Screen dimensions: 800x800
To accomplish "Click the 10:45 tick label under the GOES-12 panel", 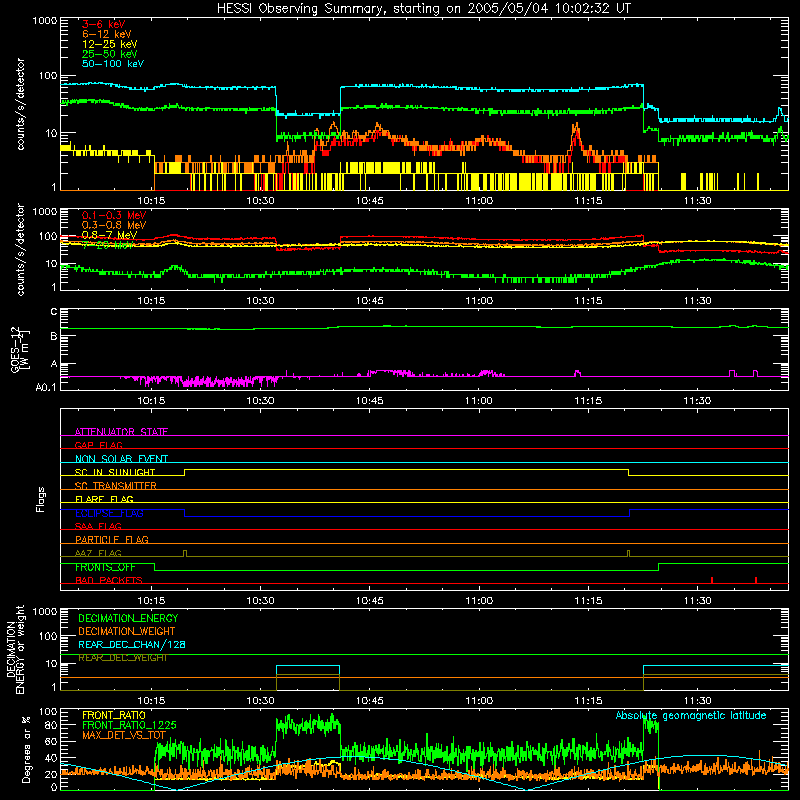I will pyautogui.click(x=369, y=401).
